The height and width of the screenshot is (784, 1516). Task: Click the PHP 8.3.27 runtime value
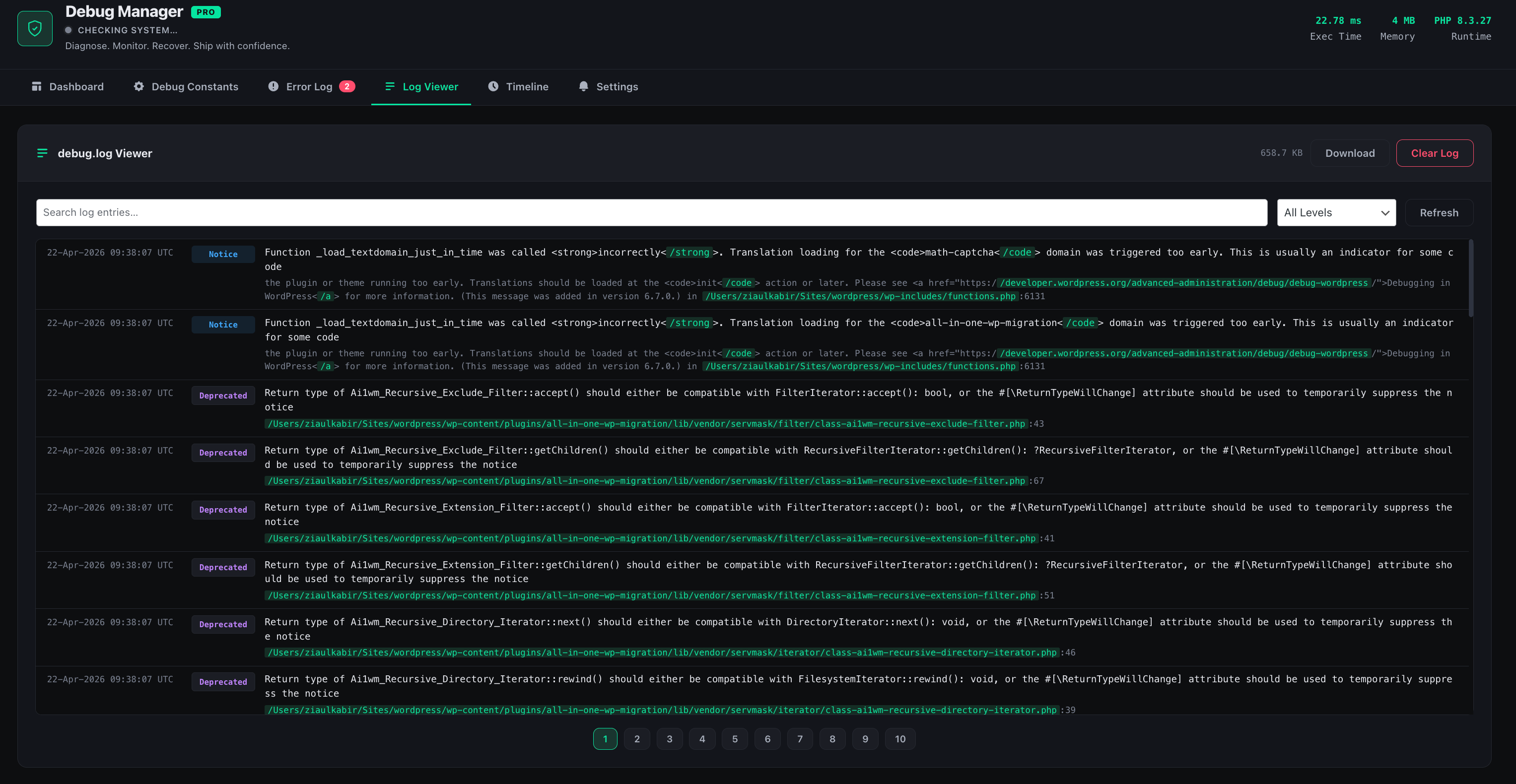click(x=1462, y=20)
